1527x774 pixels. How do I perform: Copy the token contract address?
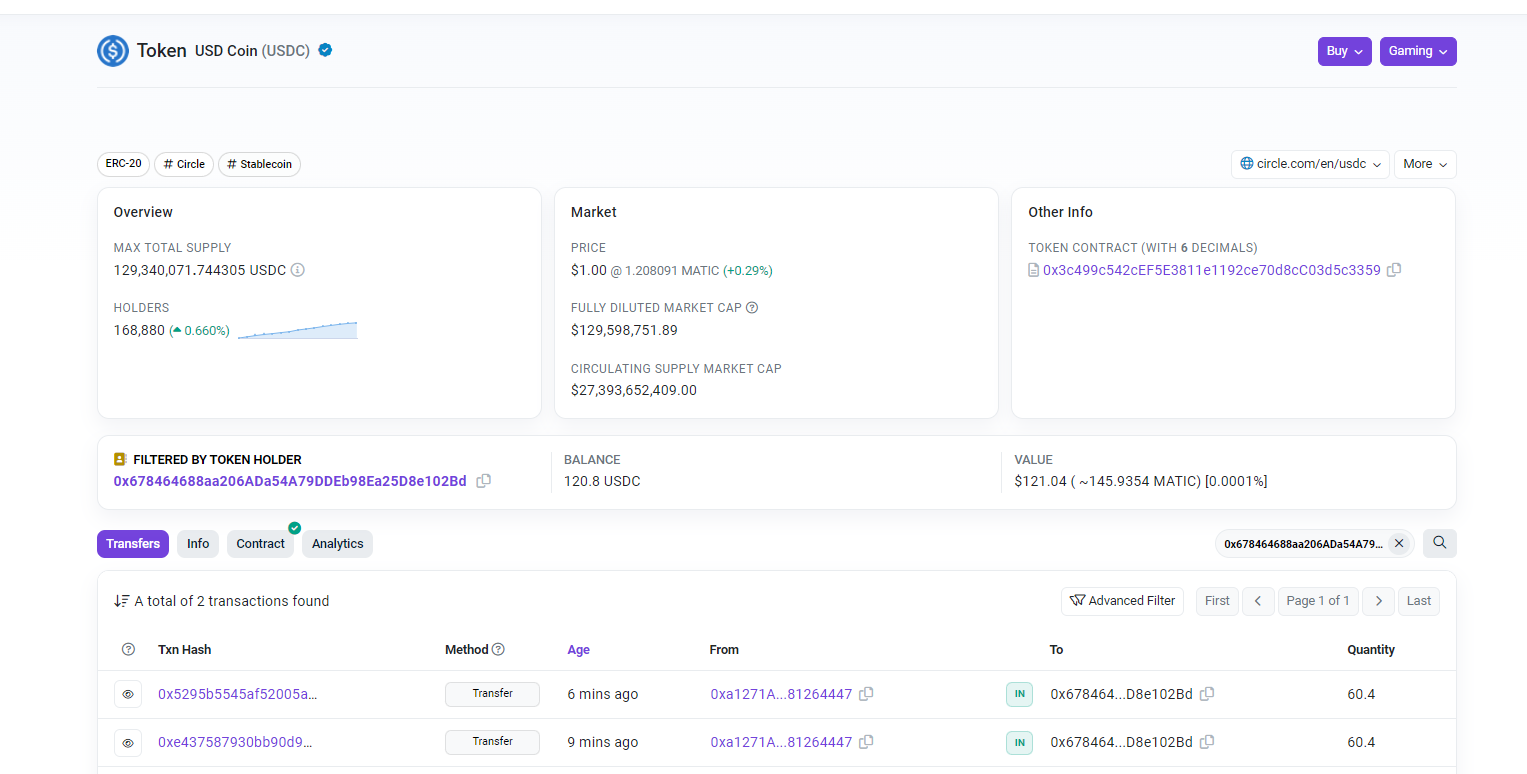point(1394,270)
